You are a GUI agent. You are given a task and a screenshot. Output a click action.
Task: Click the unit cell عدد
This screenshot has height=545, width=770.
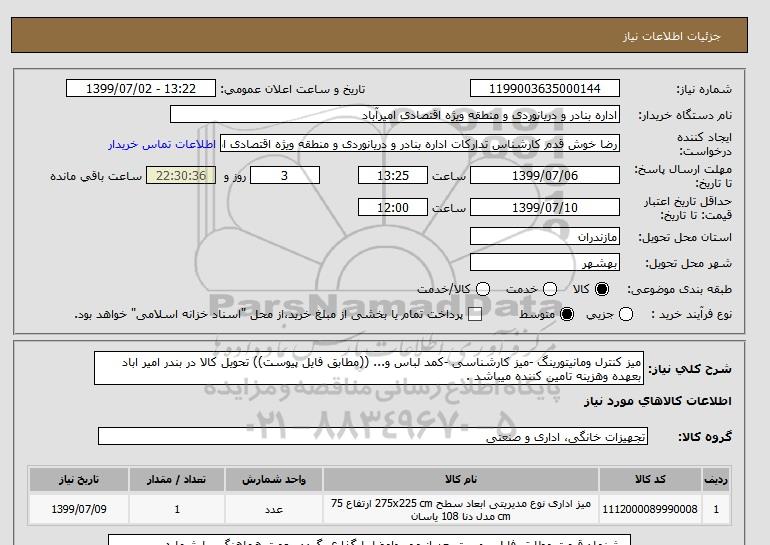coord(274,510)
